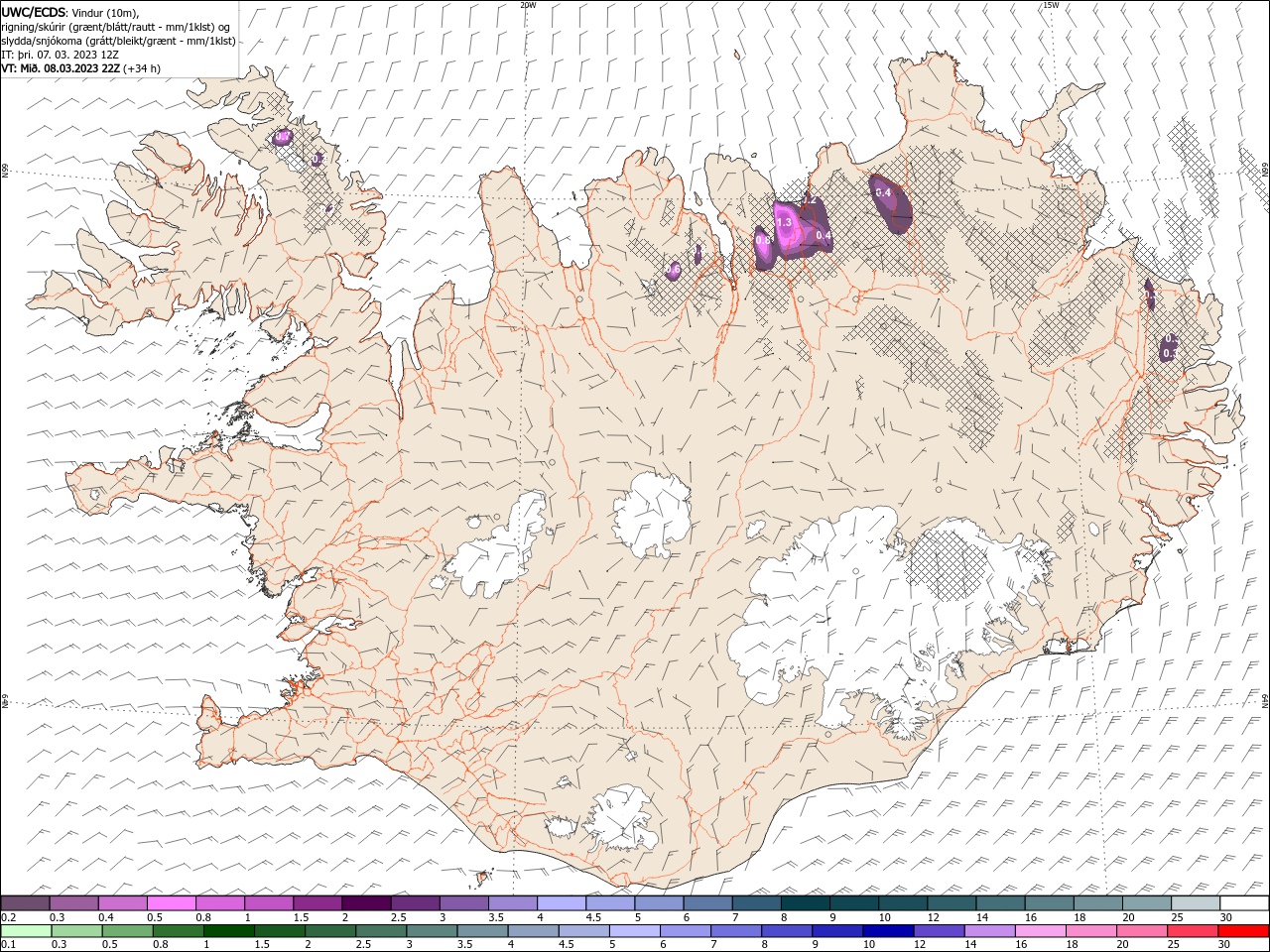Choose the grey-green swatch at 3, lower scale

[431, 931]
